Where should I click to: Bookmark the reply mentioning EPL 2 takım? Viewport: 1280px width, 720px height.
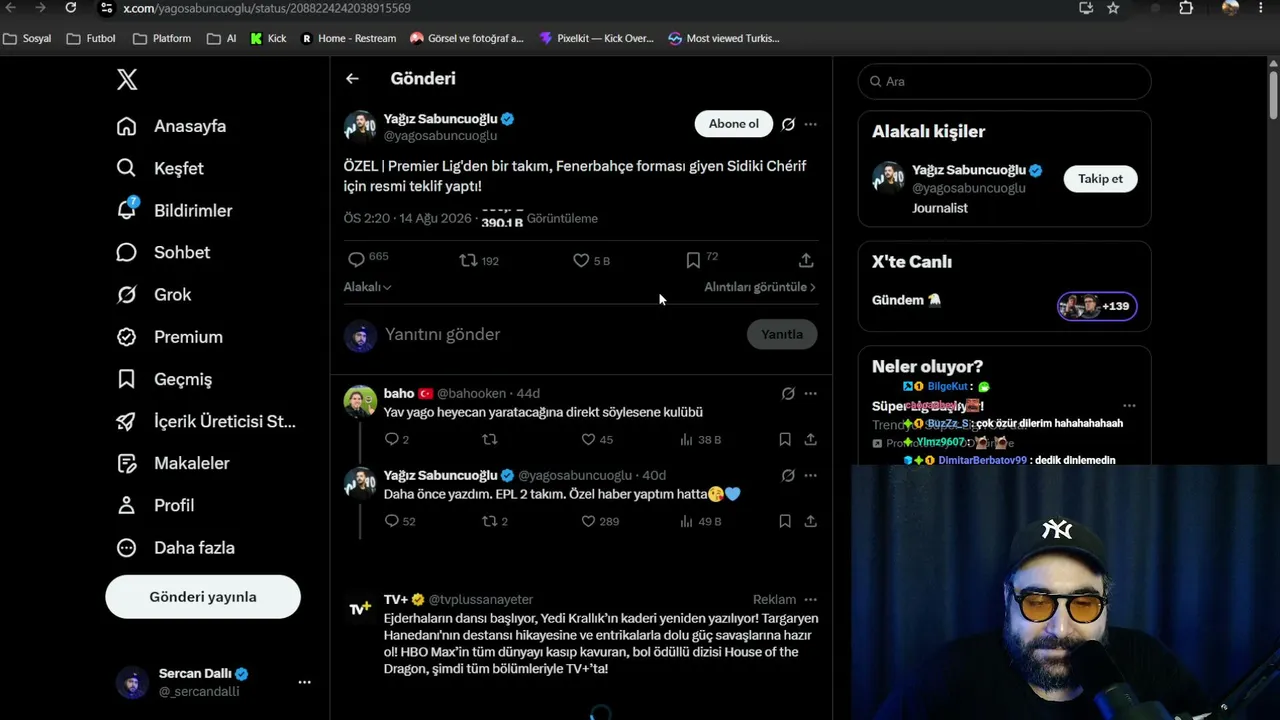785,521
